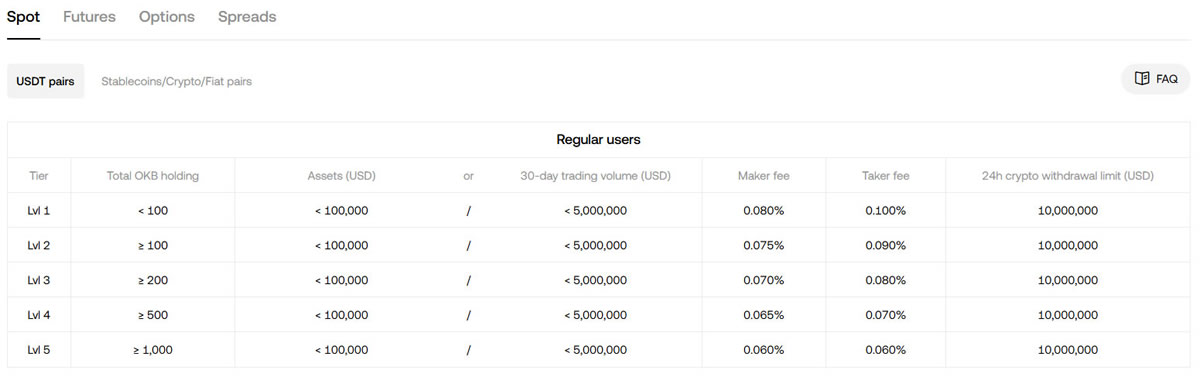Click the ≥ 200 OKB holding cell

click(153, 280)
